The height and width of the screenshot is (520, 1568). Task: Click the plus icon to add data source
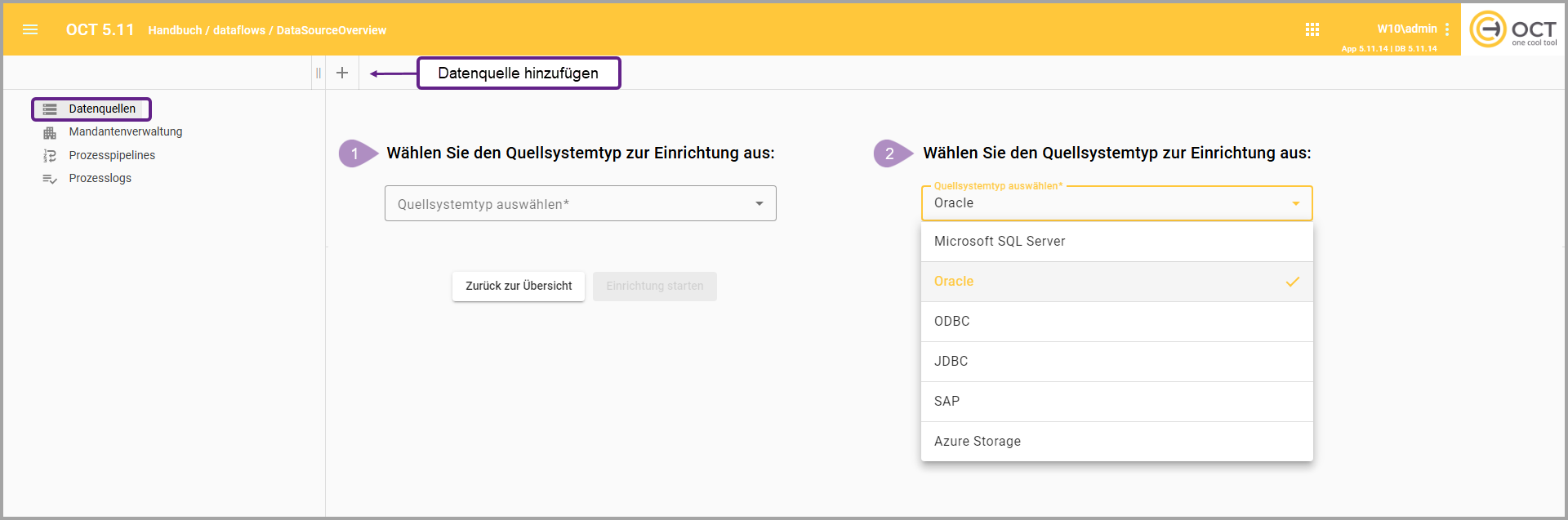tap(342, 73)
